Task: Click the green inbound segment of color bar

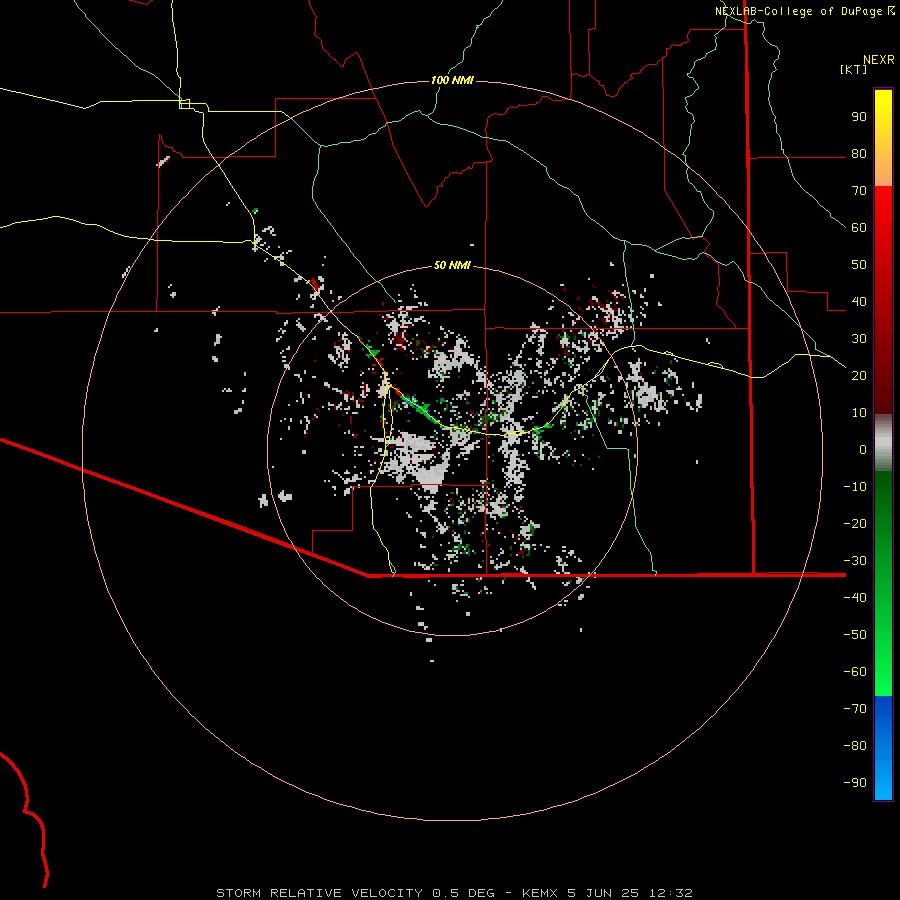Action: coord(883,583)
